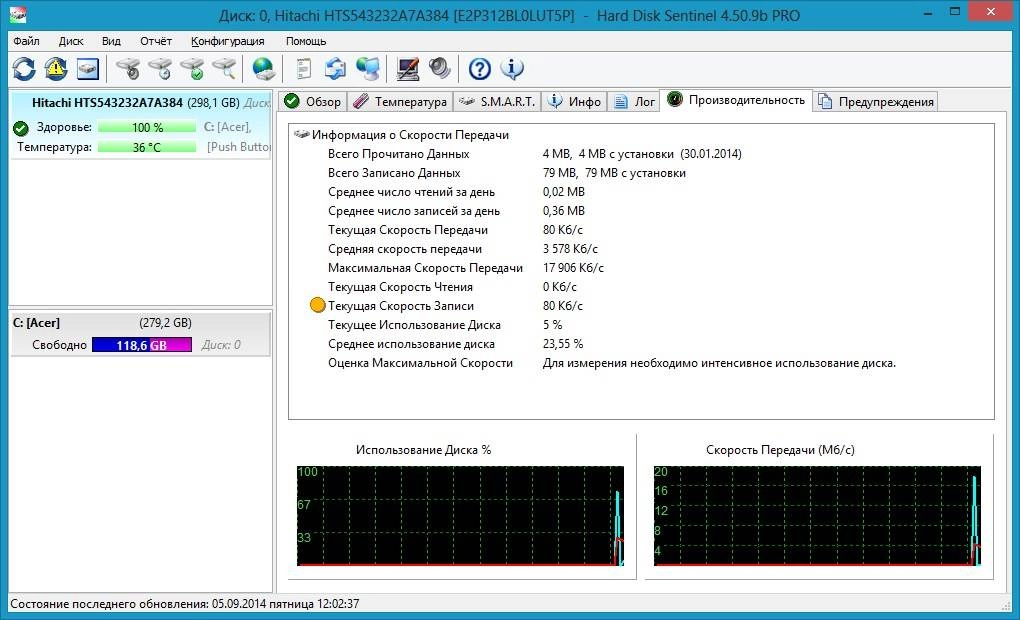Select the Всего Записано Данных row
The width and height of the screenshot is (1020, 620).
point(506,172)
